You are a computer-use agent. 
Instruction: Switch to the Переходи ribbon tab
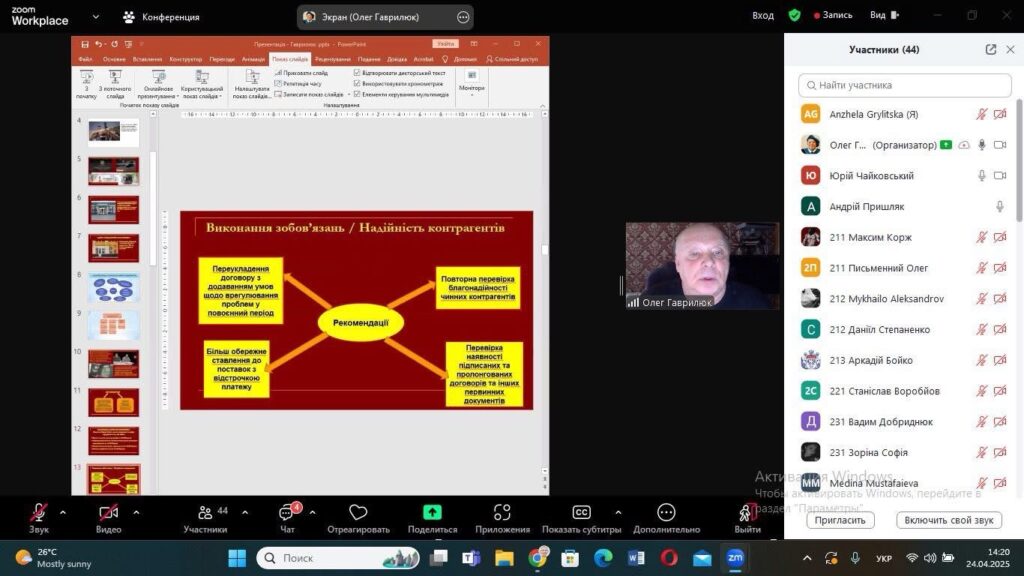click(x=224, y=59)
